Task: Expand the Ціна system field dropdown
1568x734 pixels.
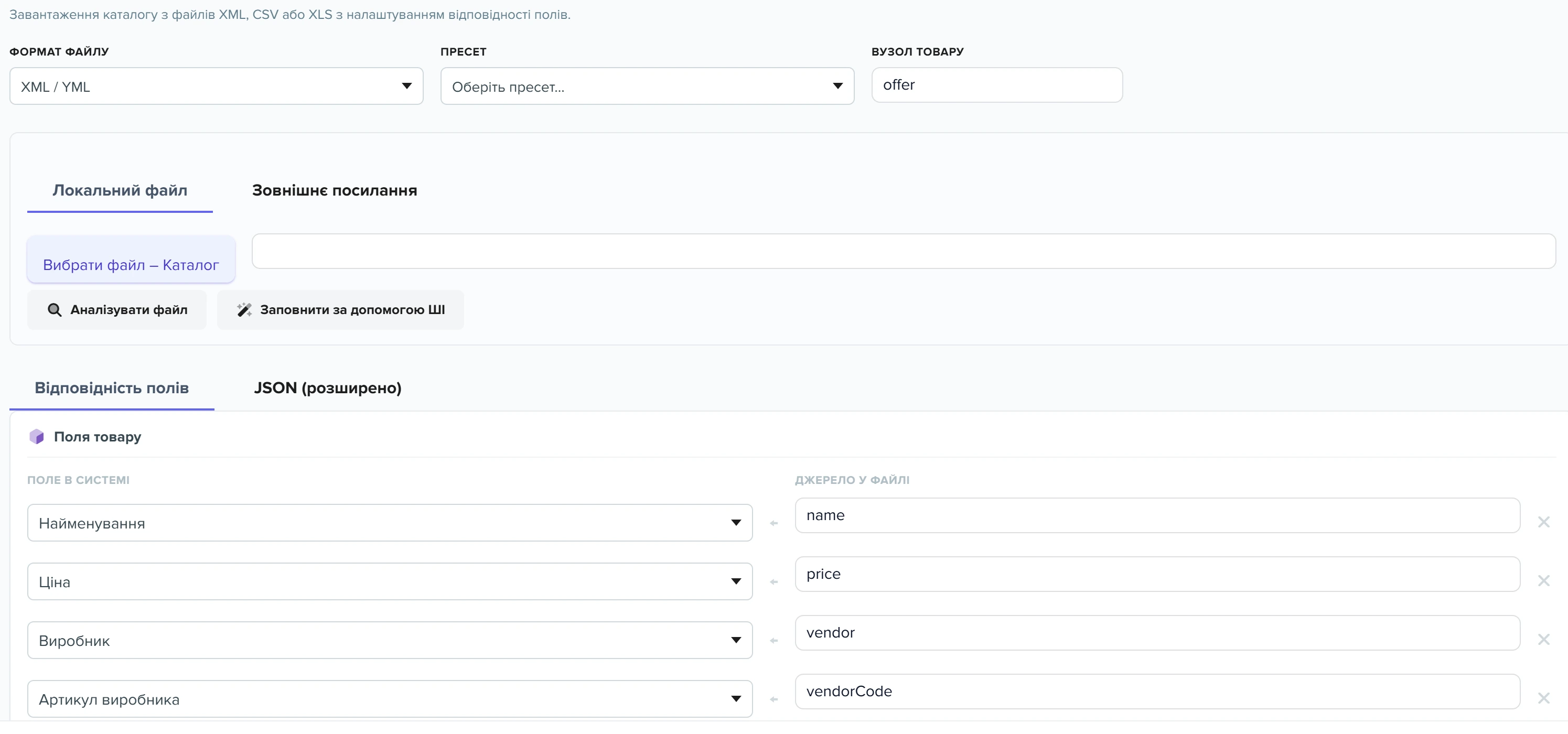Action: 390,581
